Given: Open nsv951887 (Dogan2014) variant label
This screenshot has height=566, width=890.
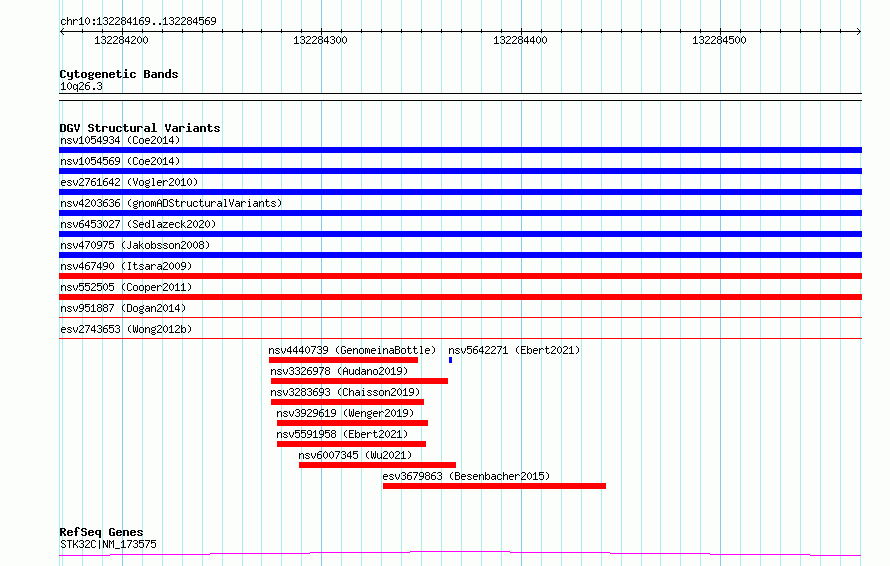Looking at the screenshot, I should pos(123,308).
